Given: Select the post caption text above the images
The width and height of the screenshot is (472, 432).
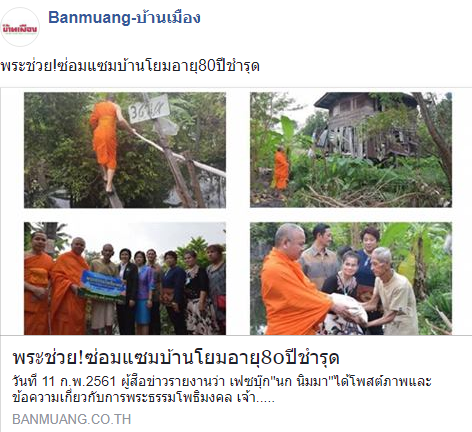Looking at the screenshot, I should pyautogui.click(x=130, y=66).
